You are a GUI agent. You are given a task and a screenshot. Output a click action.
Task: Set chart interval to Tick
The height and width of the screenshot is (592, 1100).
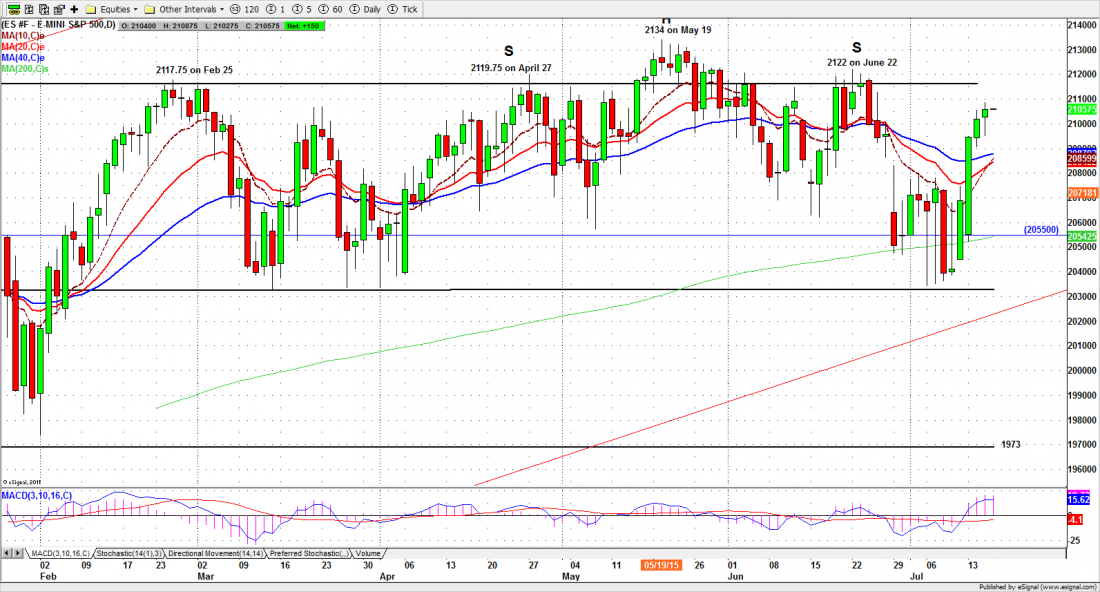402,8
